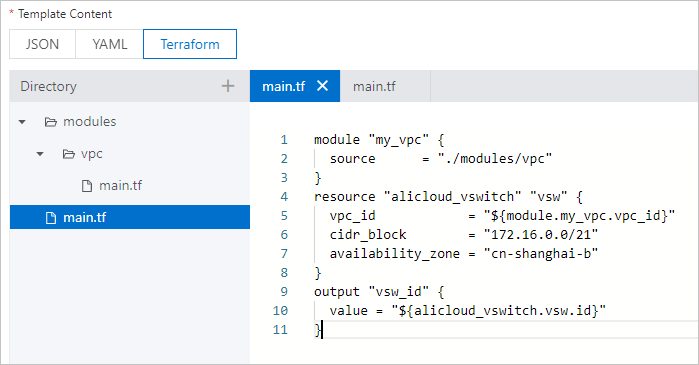Select the Terraform format tab
Screen dimensions: 699x365
point(190,44)
